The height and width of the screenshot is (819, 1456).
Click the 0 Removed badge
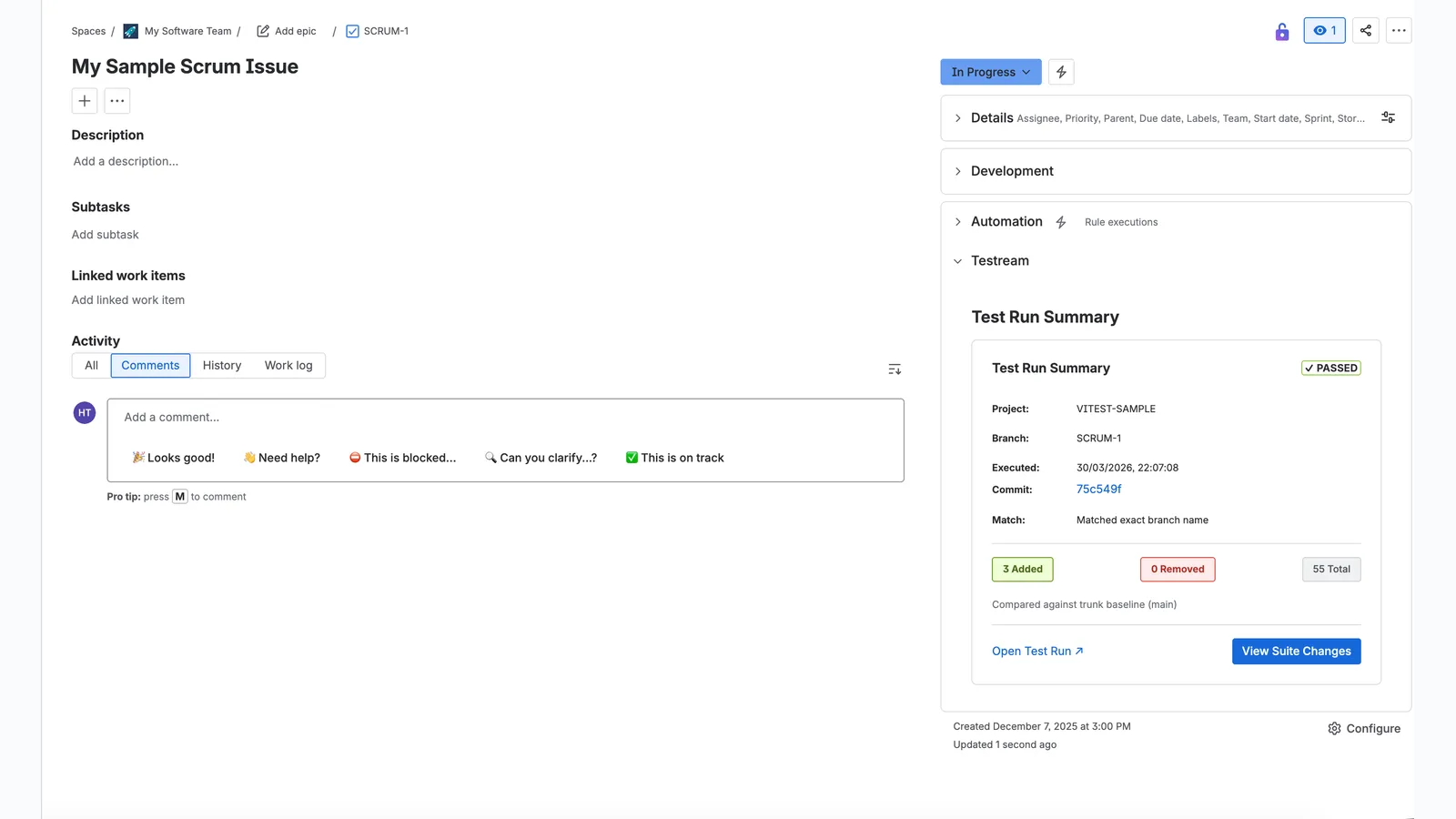(x=1178, y=570)
